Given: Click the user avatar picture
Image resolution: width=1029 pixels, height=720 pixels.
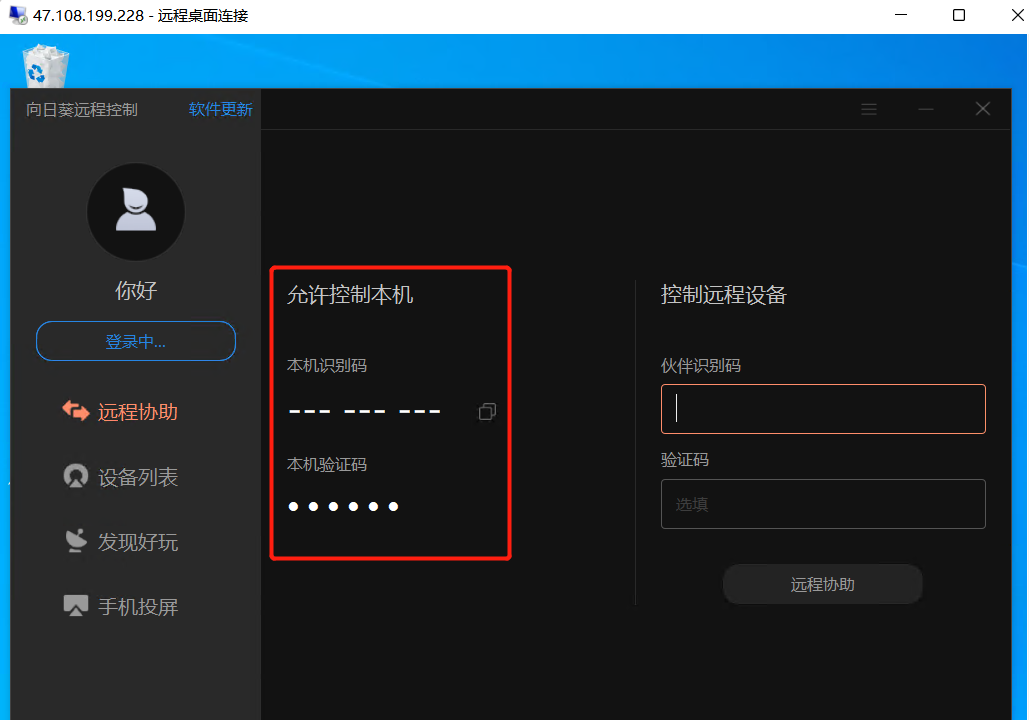Looking at the screenshot, I should pos(136,212).
